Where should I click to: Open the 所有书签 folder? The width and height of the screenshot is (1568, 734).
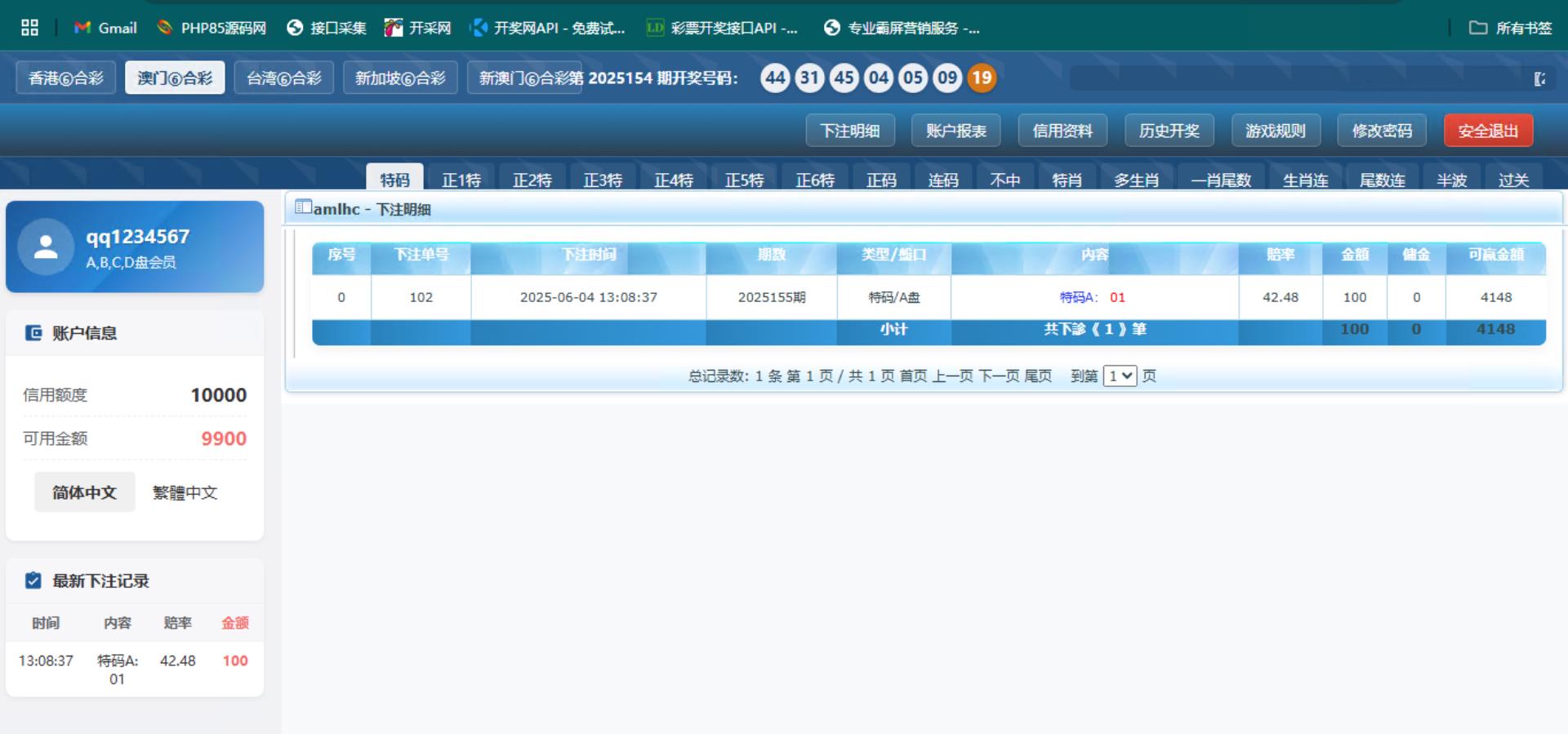pos(1510,28)
